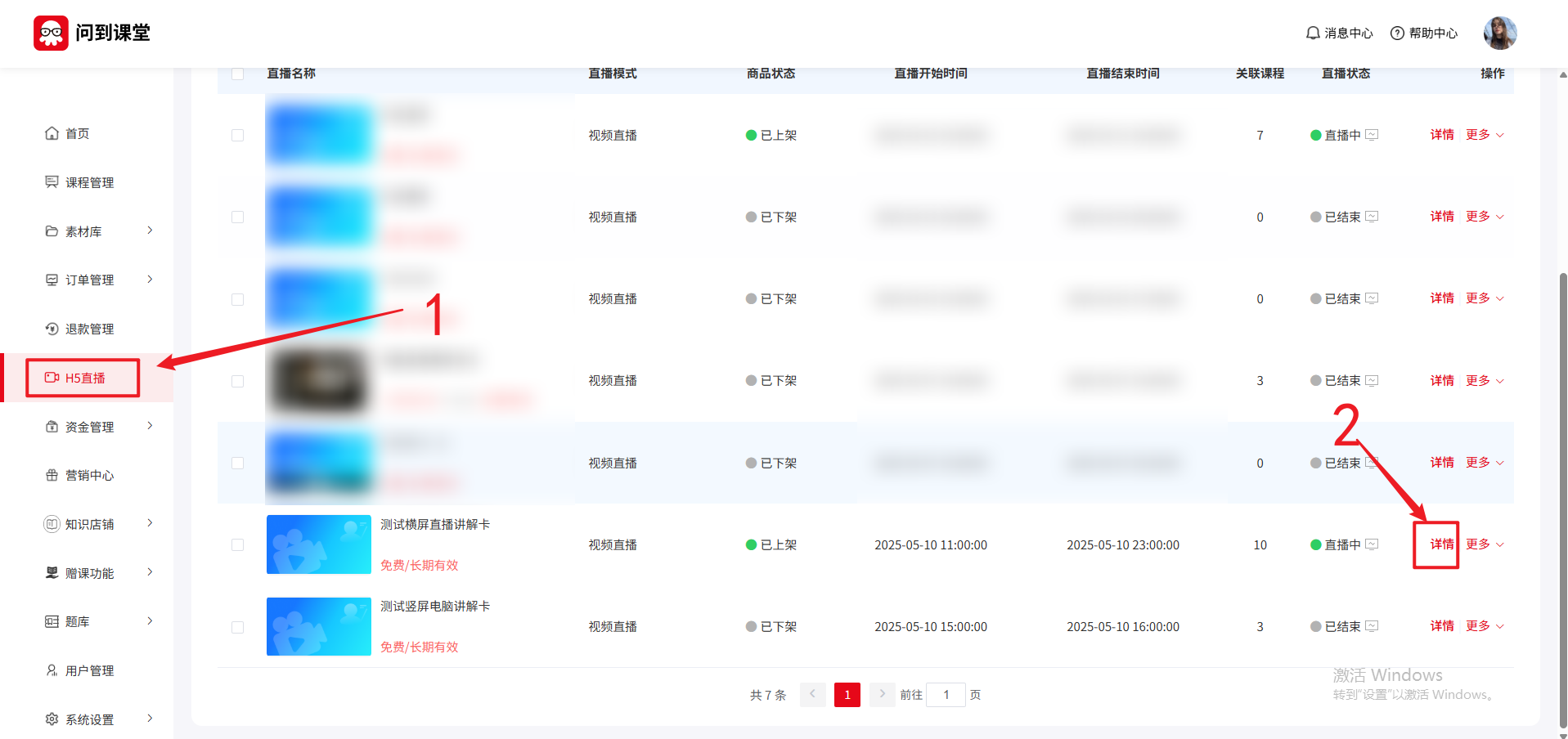Click the user avatar in the header
The height and width of the screenshot is (739, 1568).
coord(1499,34)
